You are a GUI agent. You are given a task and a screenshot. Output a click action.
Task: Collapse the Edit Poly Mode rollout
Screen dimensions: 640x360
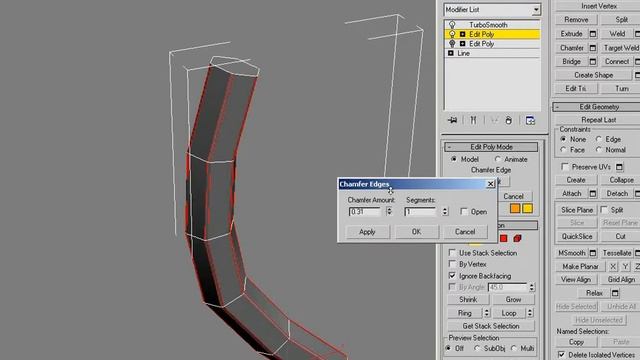491,147
